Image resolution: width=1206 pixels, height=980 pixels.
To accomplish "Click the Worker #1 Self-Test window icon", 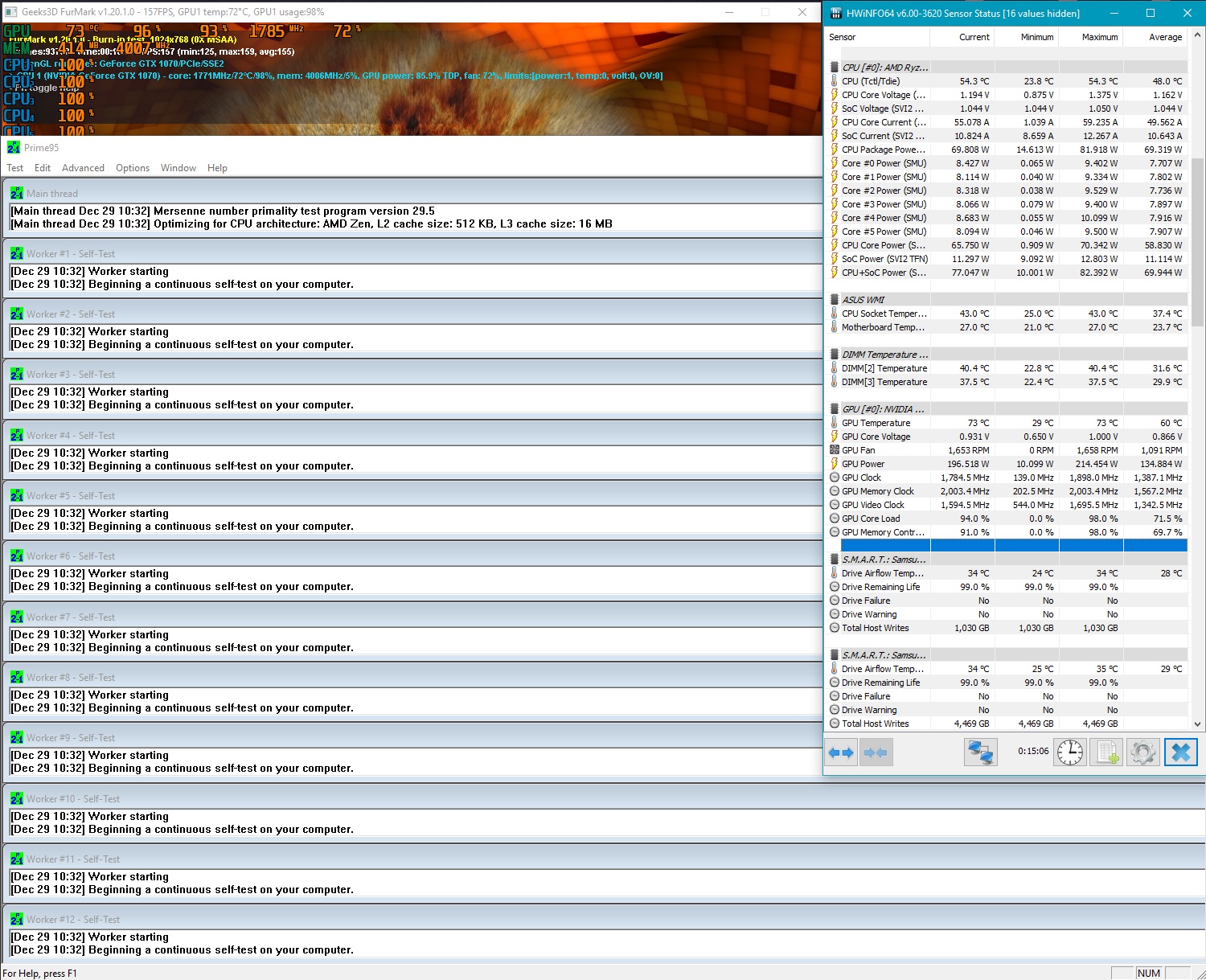I will [17, 253].
